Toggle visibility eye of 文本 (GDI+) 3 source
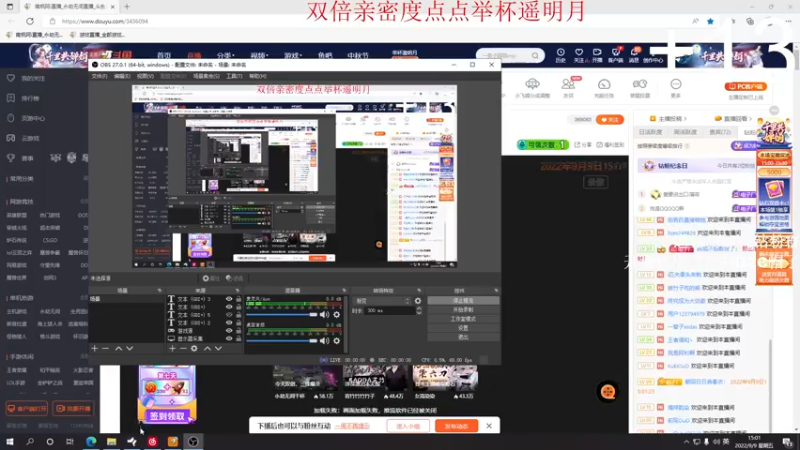This screenshot has height=450, width=800. coord(229,299)
